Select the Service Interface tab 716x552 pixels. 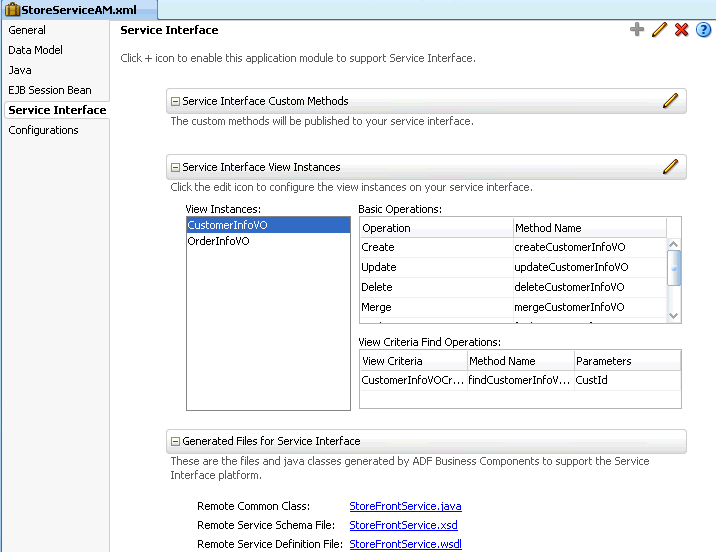pos(57,110)
